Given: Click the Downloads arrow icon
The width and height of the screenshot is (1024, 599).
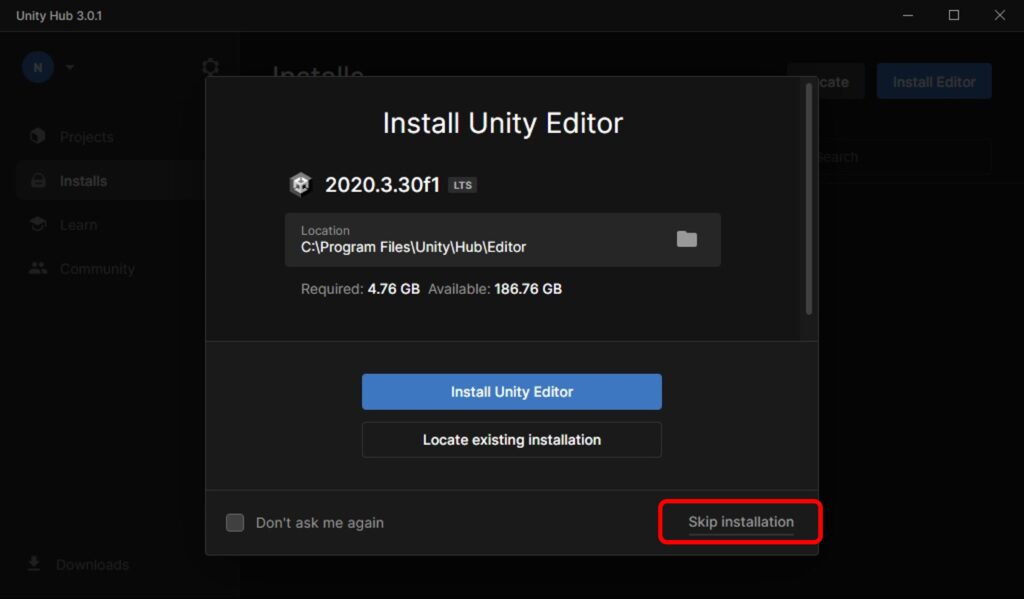Looking at the screenshot, I should pyautogui.click(x=34, y=564).
